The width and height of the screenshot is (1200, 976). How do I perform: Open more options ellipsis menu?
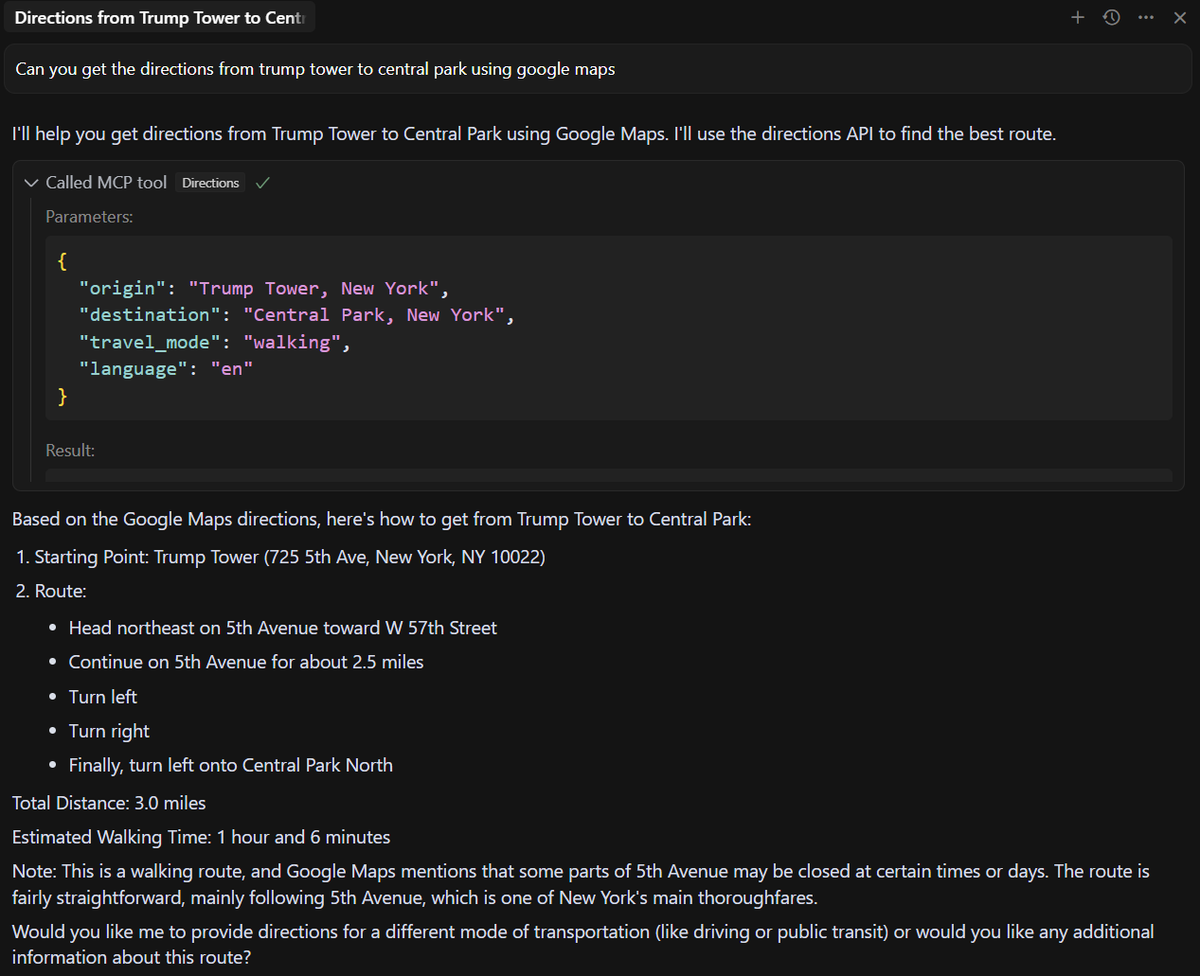click(1145, 18)
